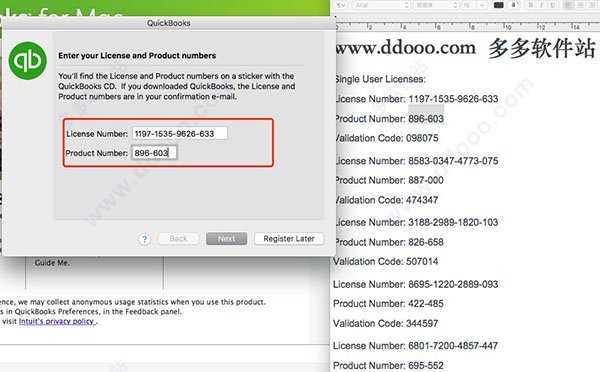Click License Number 8695-1220-2889-093 text
This screenshot has height=372, width=600.
point(416,284)
